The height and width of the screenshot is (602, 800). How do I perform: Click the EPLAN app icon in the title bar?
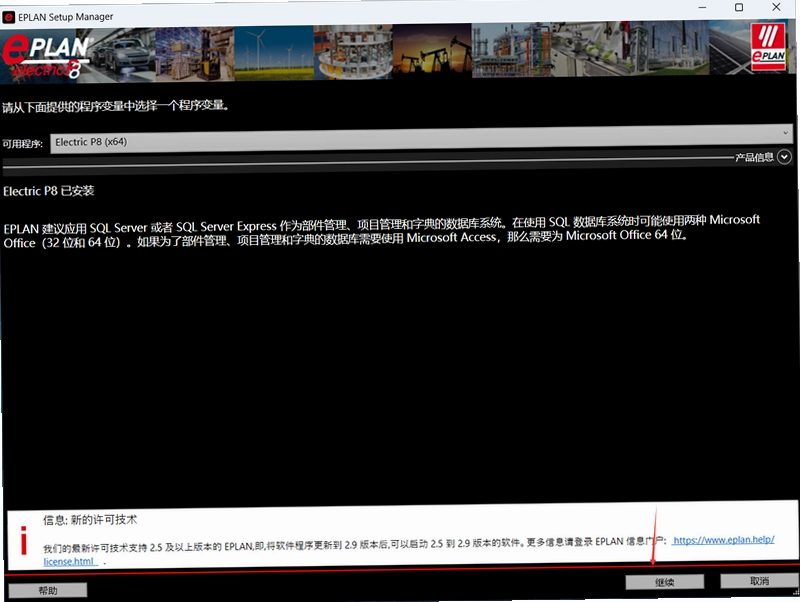pyautogui.click(x=8, y=17)
